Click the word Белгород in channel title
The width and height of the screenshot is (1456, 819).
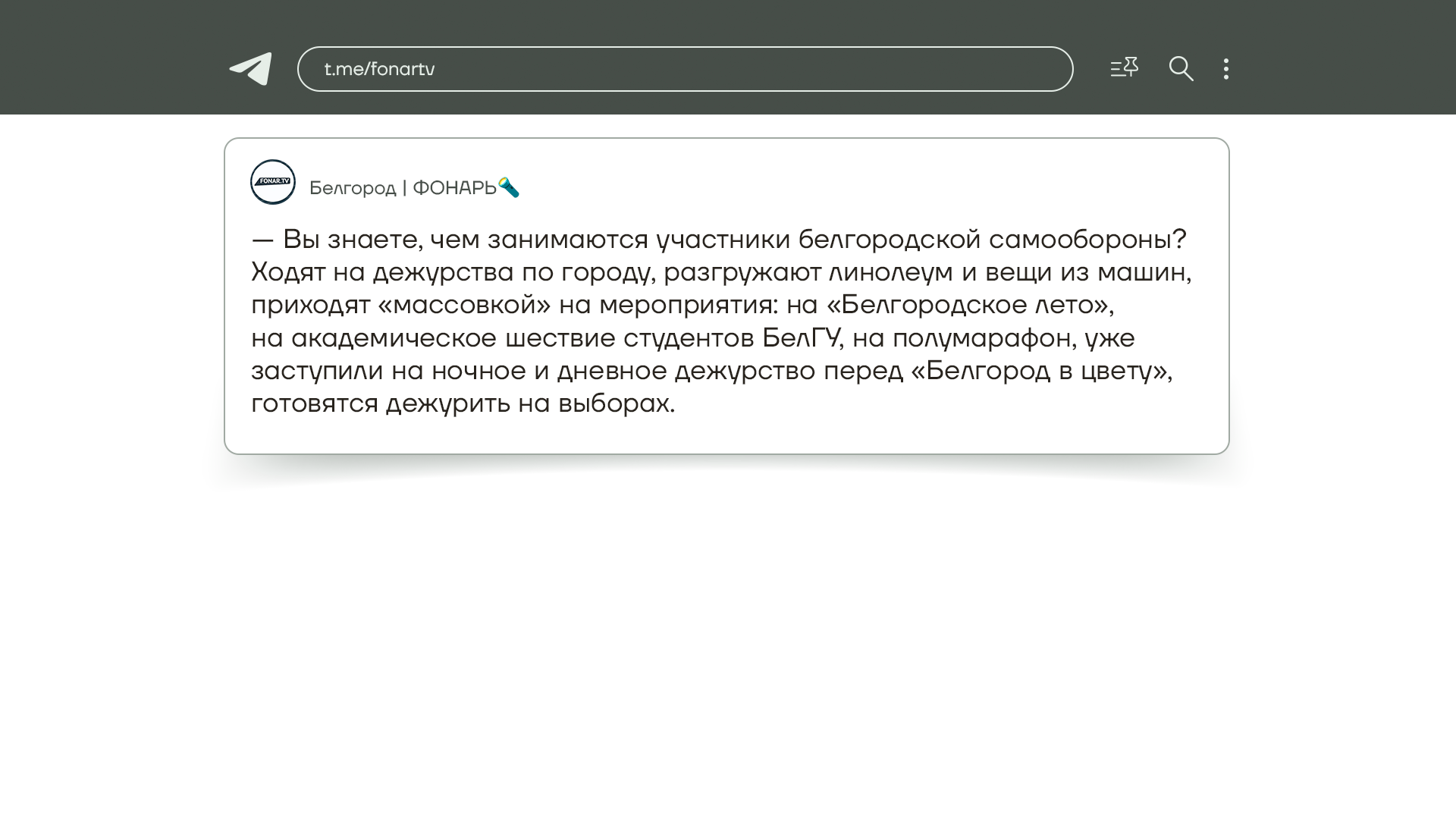pyautogui.click(x=353, y=188)
